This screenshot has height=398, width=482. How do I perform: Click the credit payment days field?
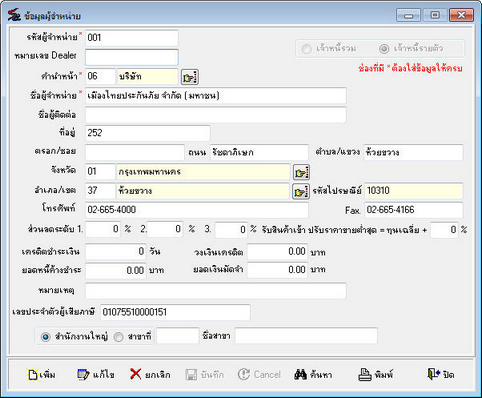(115, 251)
